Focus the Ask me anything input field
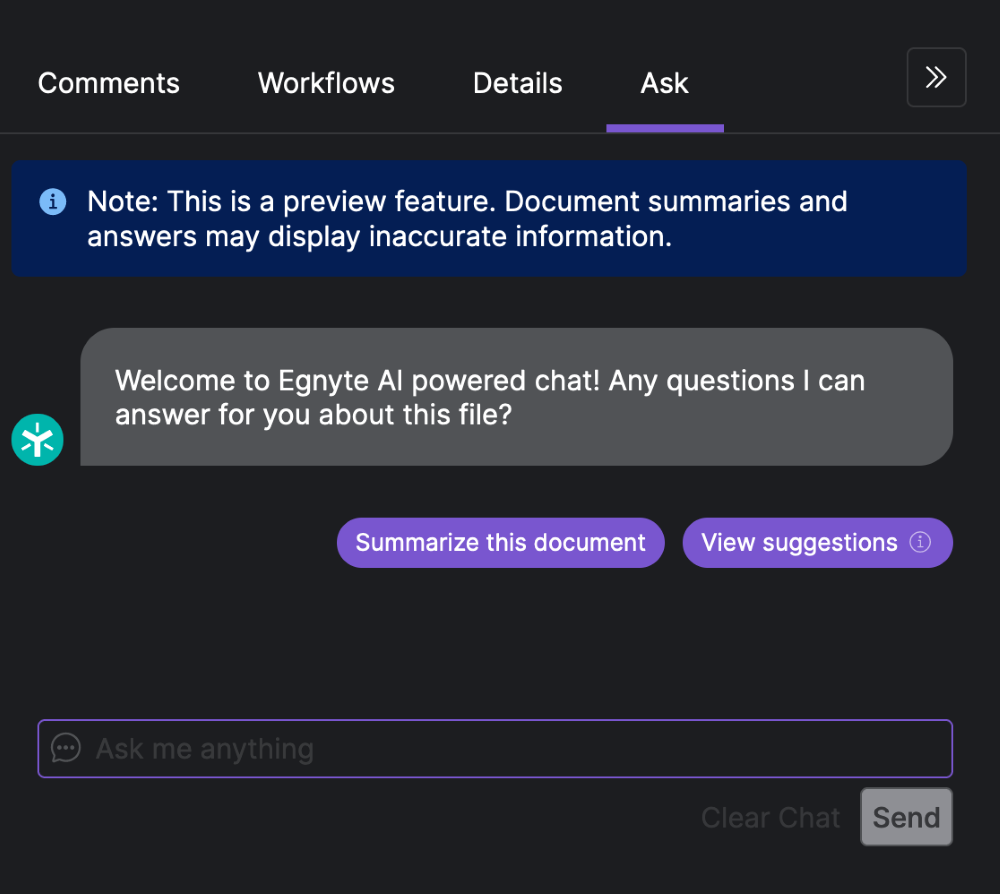1000x894 pixels. (495, 748)
